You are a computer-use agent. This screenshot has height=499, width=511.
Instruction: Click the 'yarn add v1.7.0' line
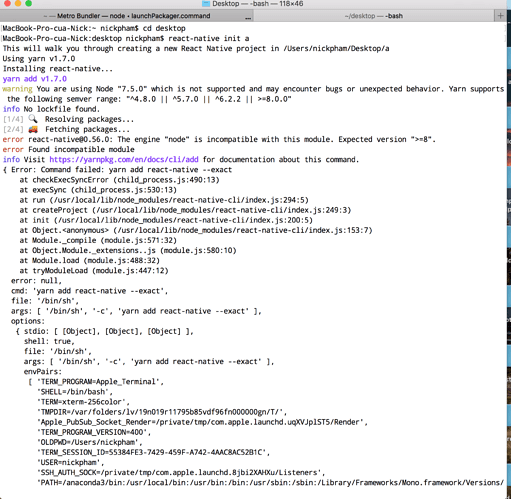coord(35,79)
